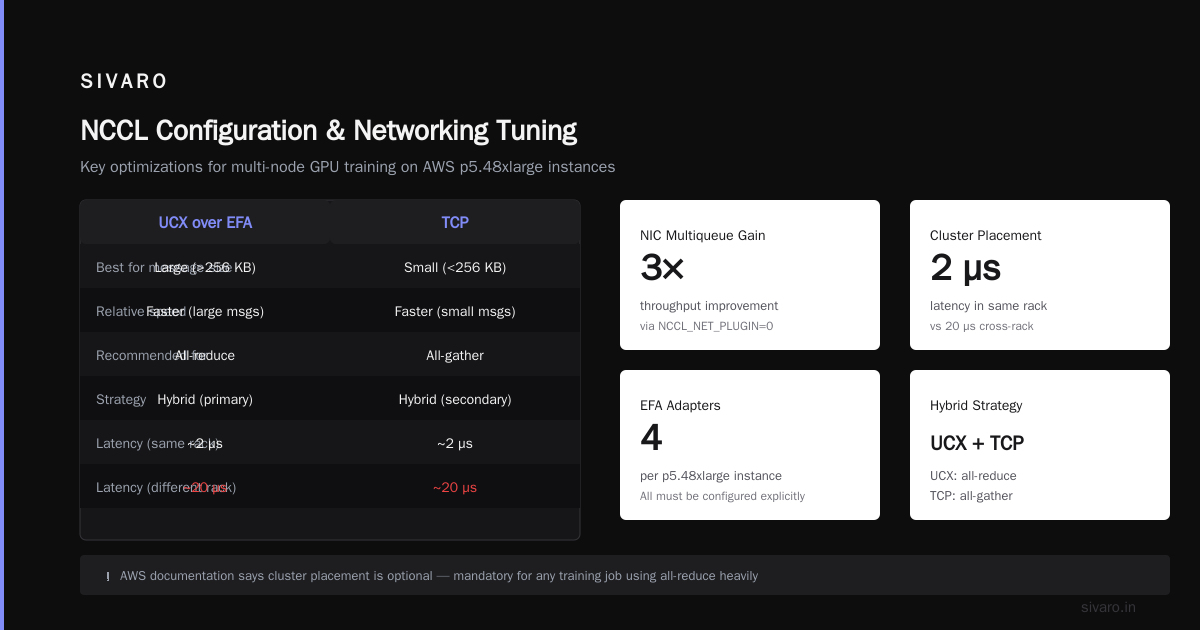
Task: Click the "vs 20 µs cross-rack" note
Action: tap(982, 326)
